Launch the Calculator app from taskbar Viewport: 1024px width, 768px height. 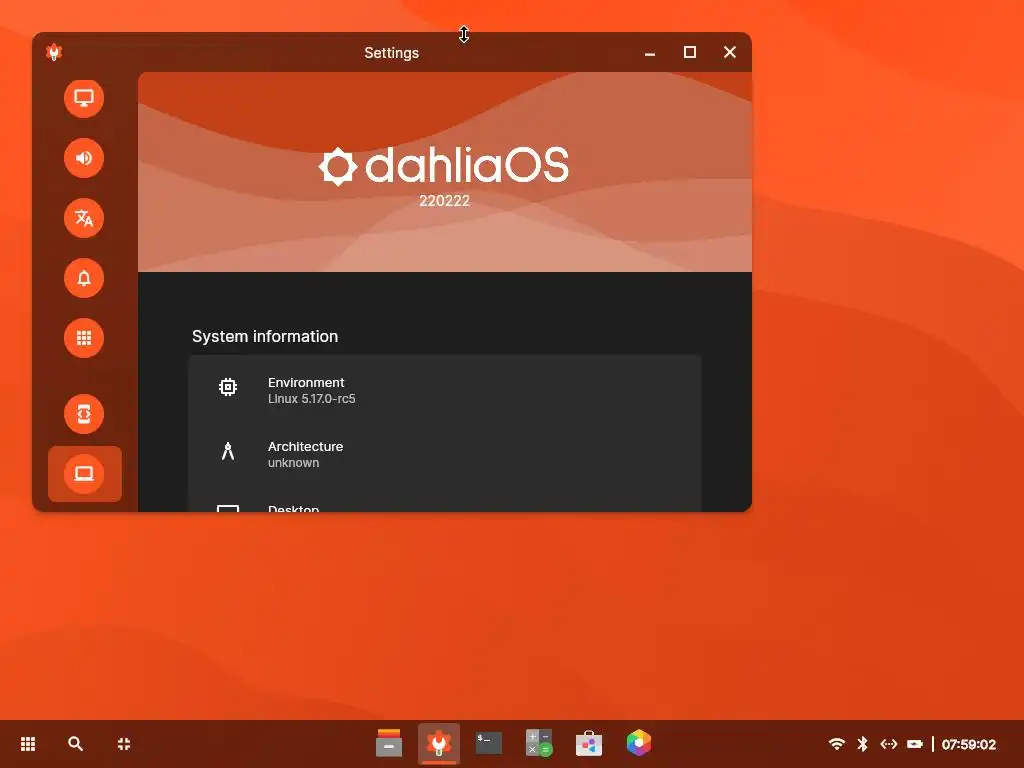539,743
